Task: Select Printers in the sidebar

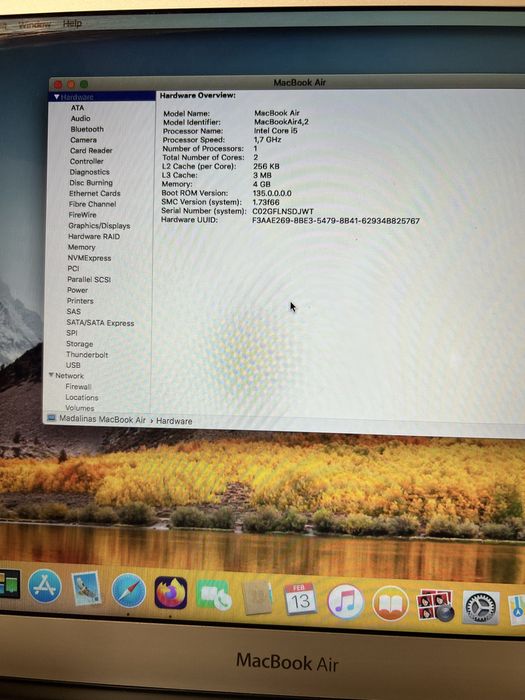Action: [80, 301]
